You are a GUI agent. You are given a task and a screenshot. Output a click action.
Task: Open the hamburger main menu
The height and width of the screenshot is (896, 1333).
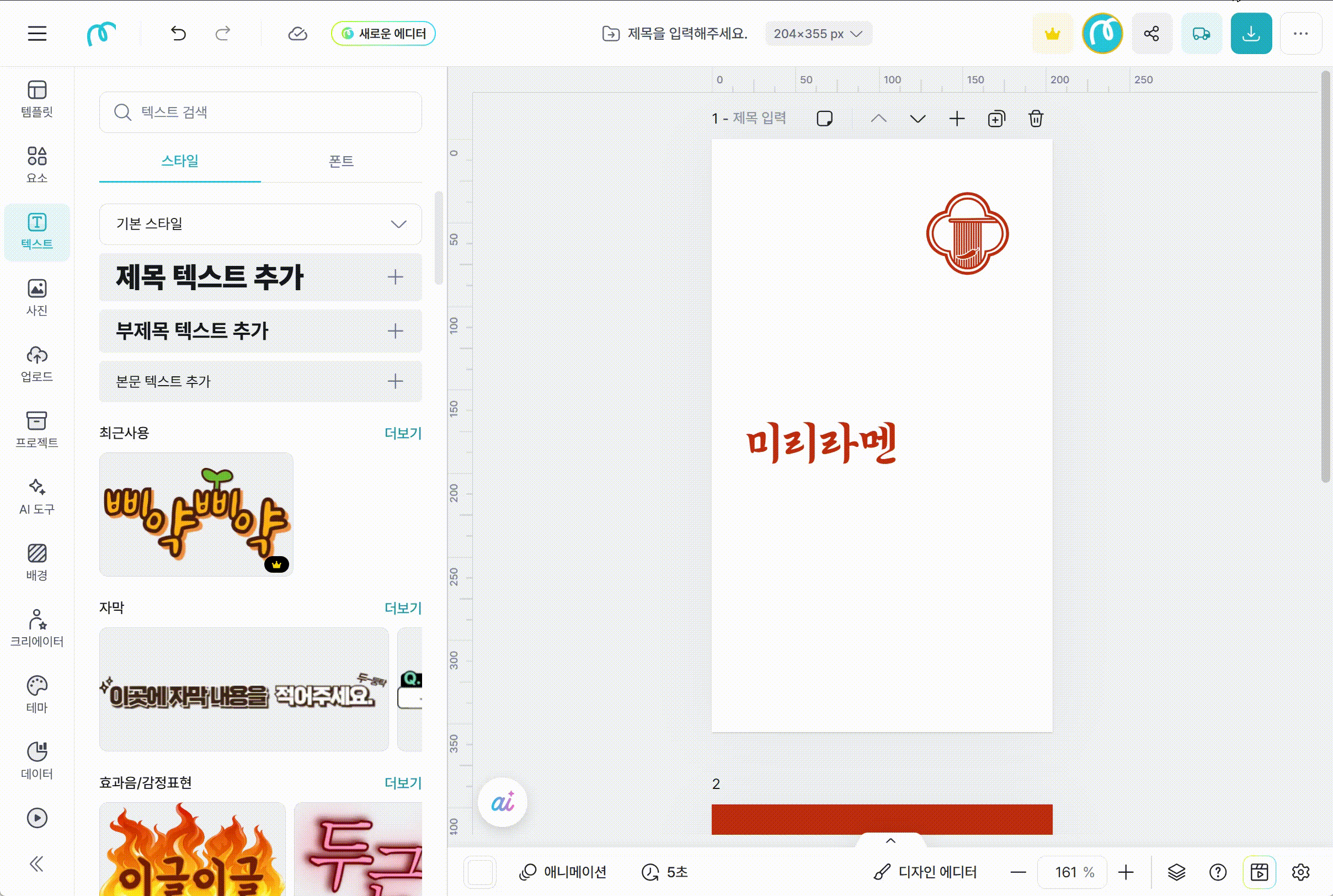coord(37,34)
